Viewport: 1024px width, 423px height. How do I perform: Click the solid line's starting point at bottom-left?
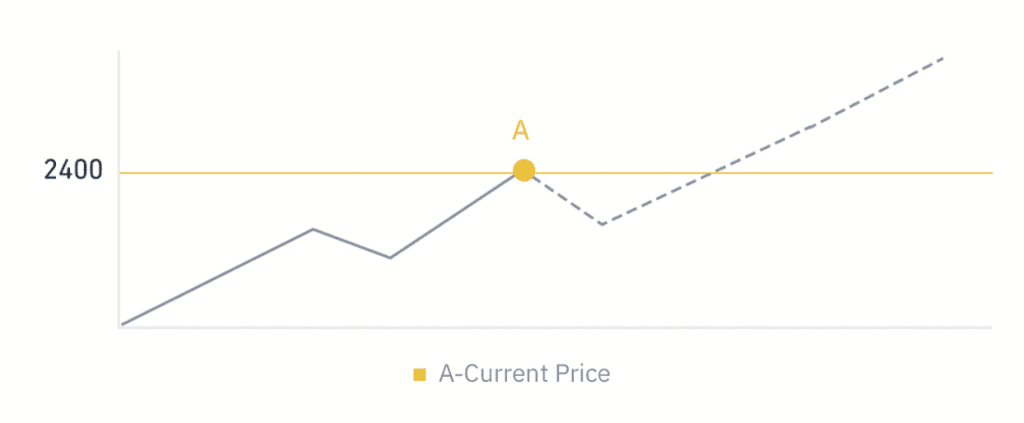pyautogui.click(x=122, y=324)
